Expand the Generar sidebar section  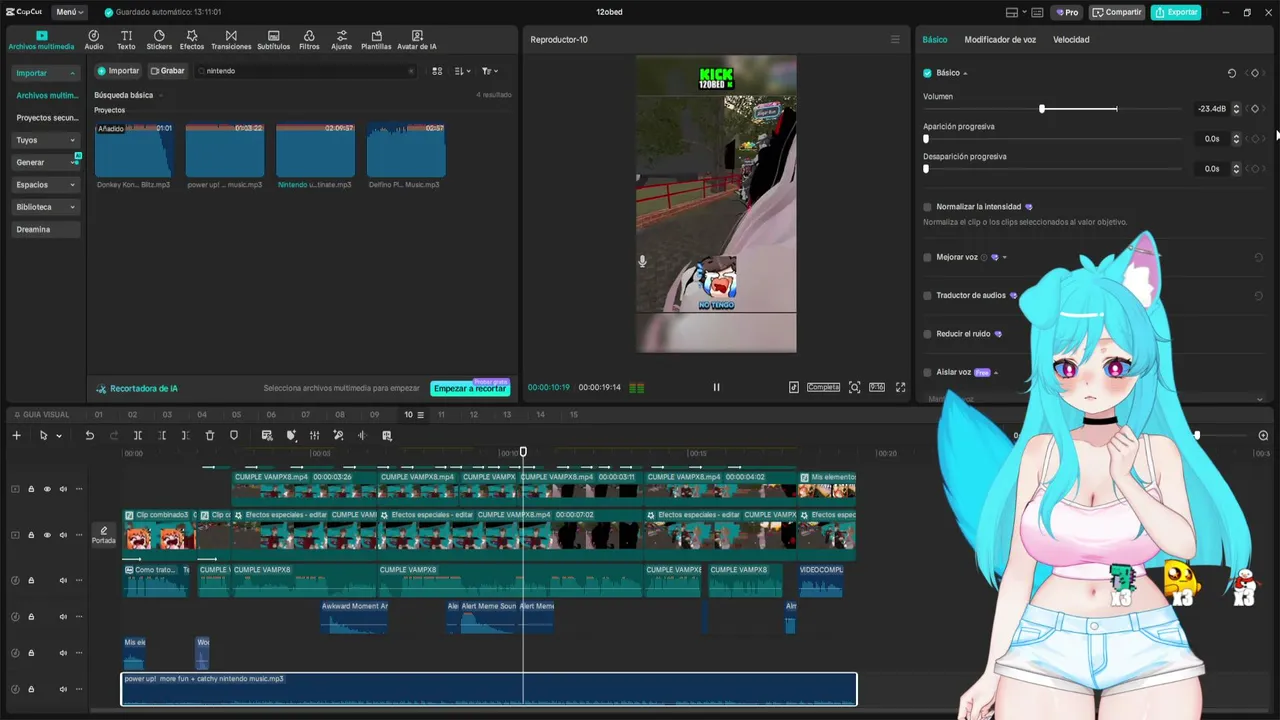click(72, 162)
